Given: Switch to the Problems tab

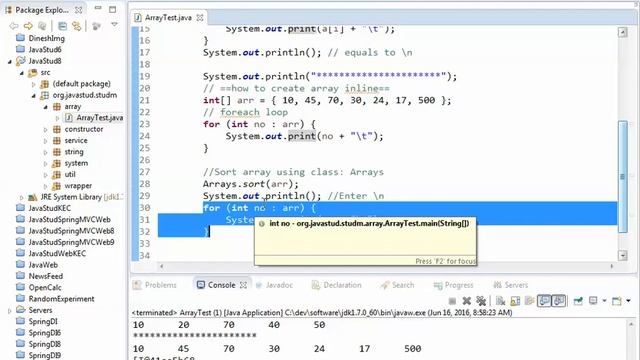Looking at the screenshot, I should pyautogui.click(x=155, y=285).
